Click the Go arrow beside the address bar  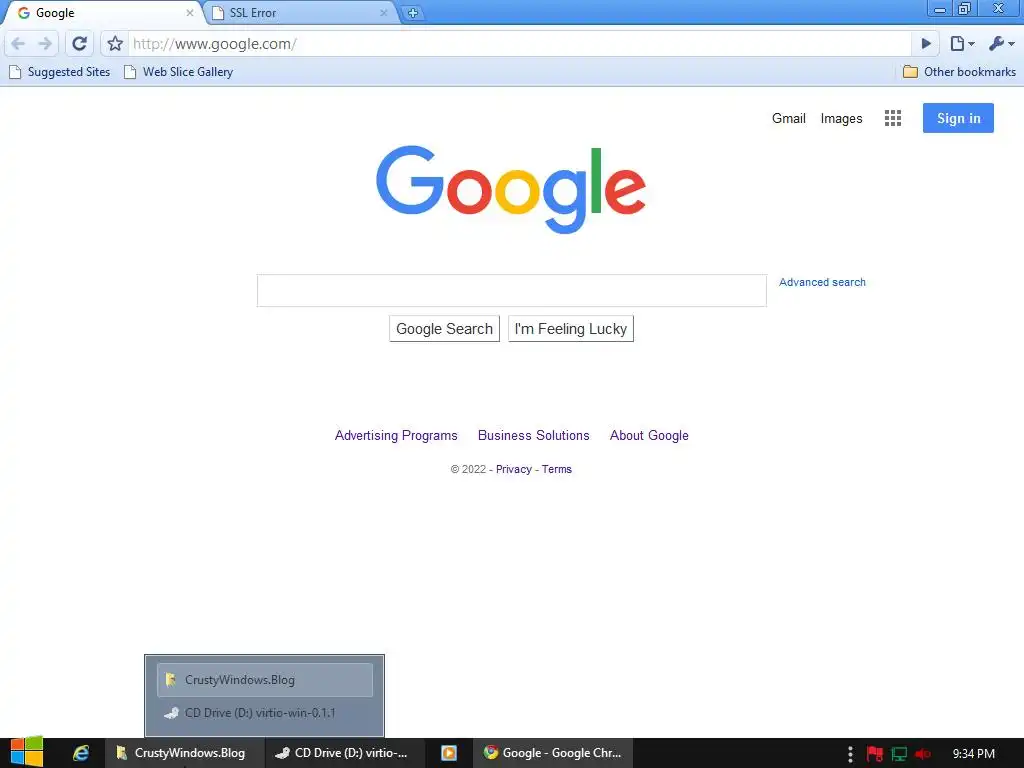[x=925, y=44]
